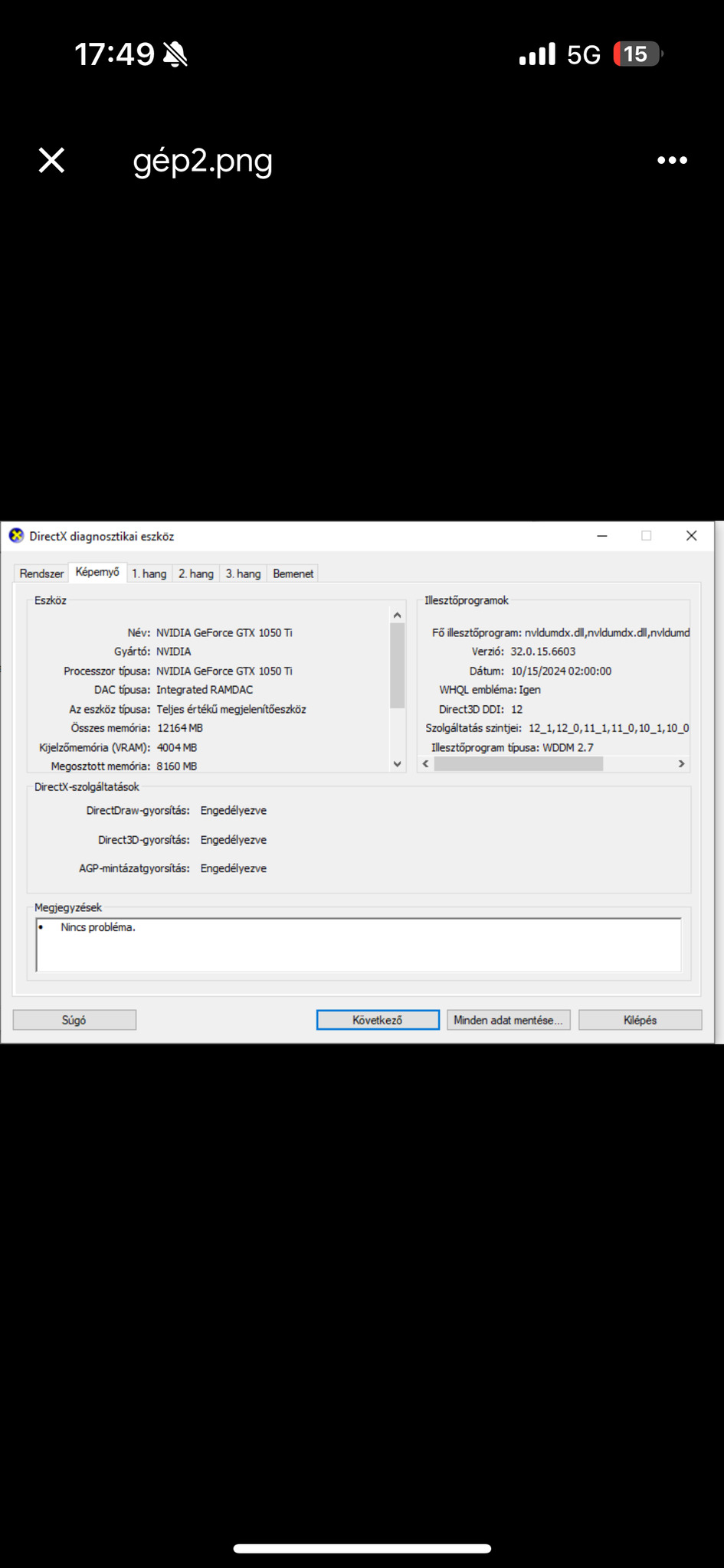The height and width of the screenshot is (1568, 724).
Task: Tap the cellular signal bars icon
Action: click(x=536, y=54)
